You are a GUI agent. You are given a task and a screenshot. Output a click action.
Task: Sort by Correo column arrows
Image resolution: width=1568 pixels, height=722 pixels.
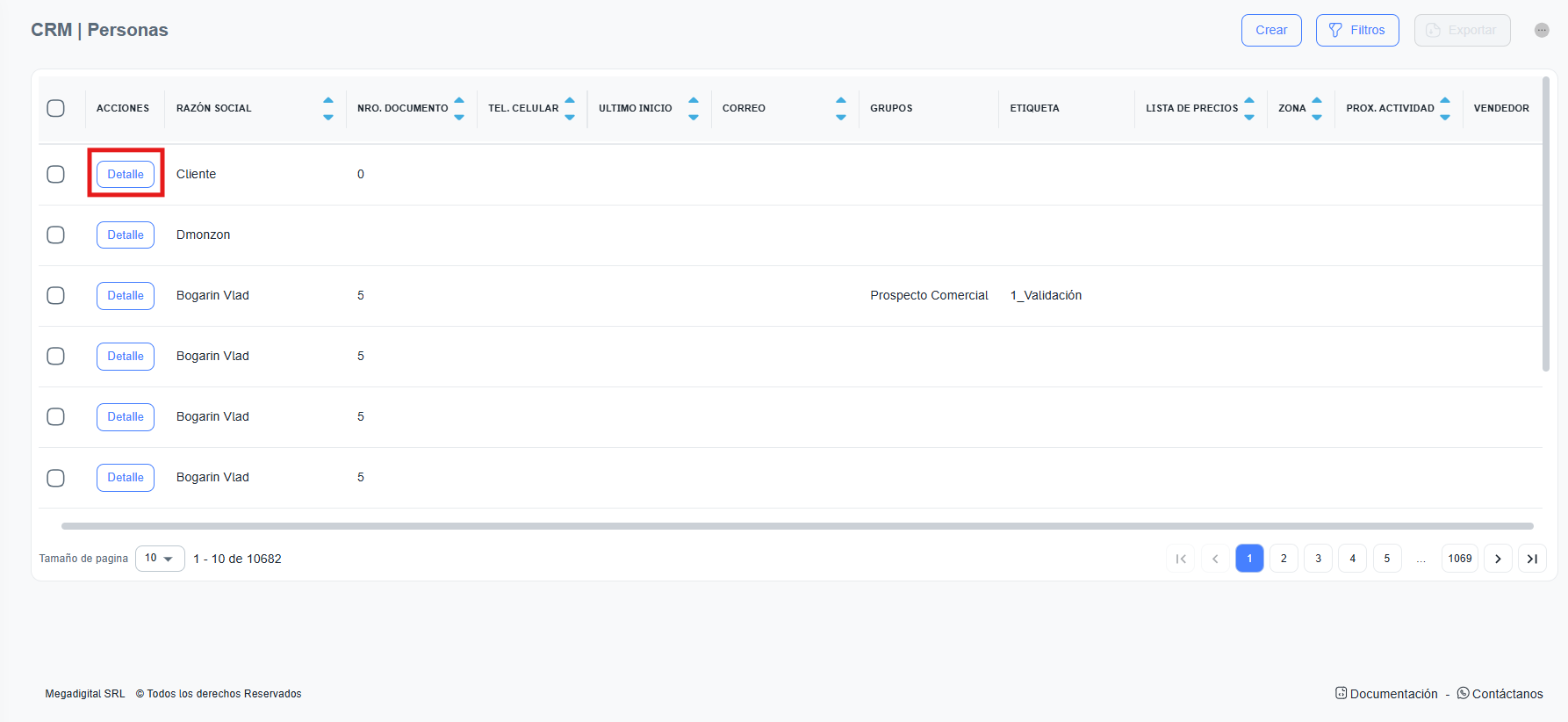point(840,108)
